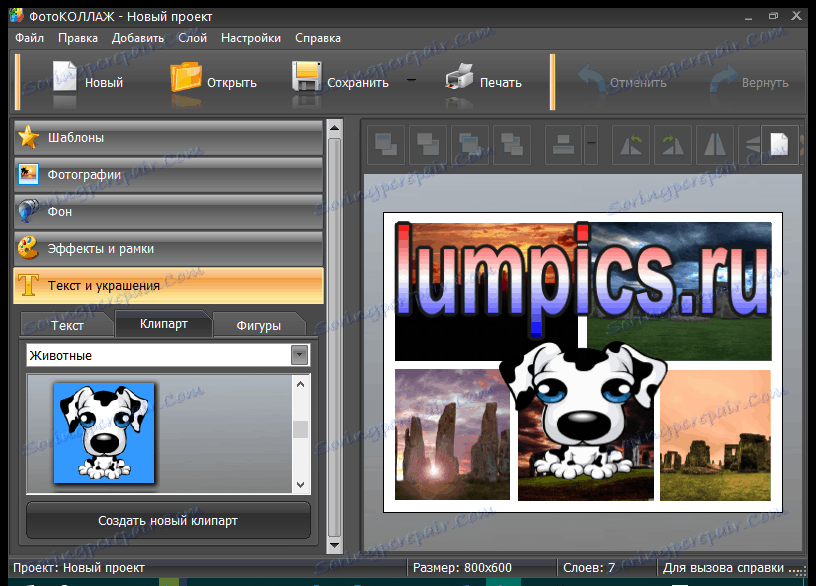The height and width of the screenshot is (586, 816).
Task: Click the Вернуть redo arrow
Action: 724,79
